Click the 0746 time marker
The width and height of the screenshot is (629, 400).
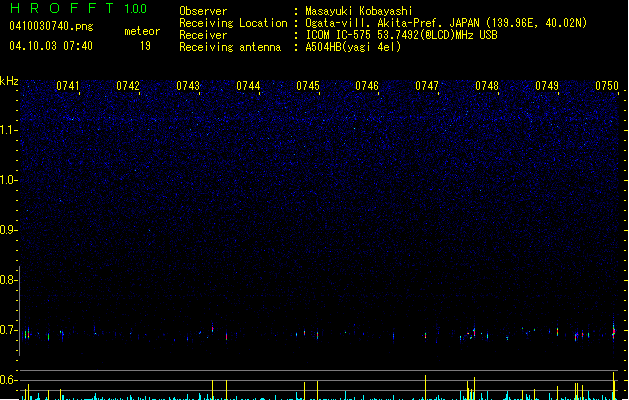(367, 86)
